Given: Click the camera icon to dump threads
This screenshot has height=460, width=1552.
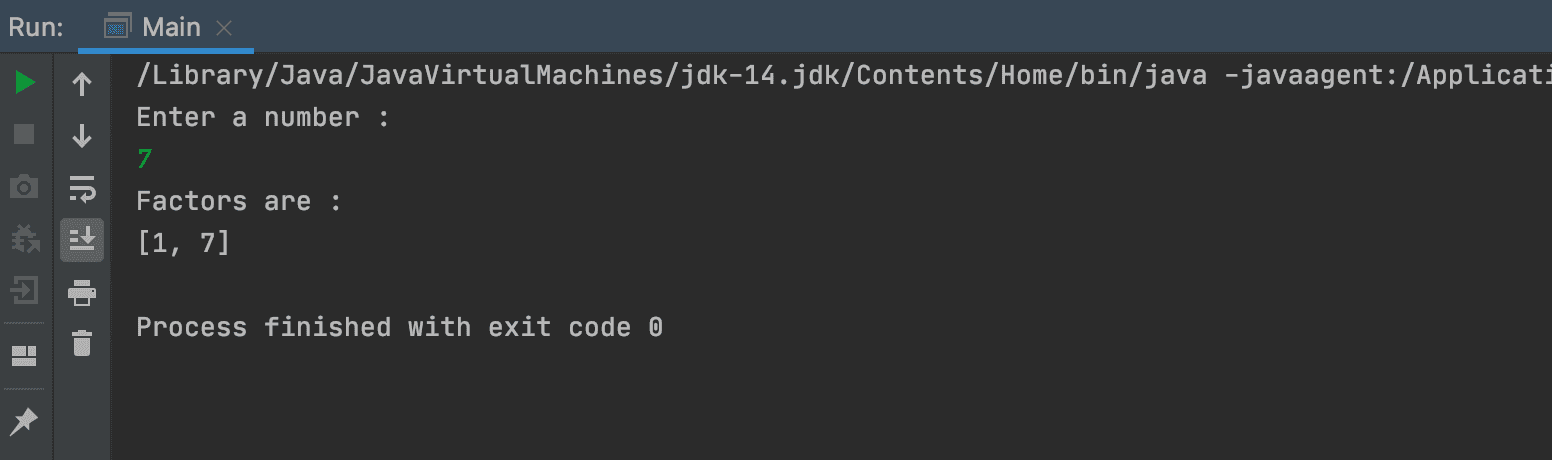Looking at the screenshot, I should tap(25, 186).
